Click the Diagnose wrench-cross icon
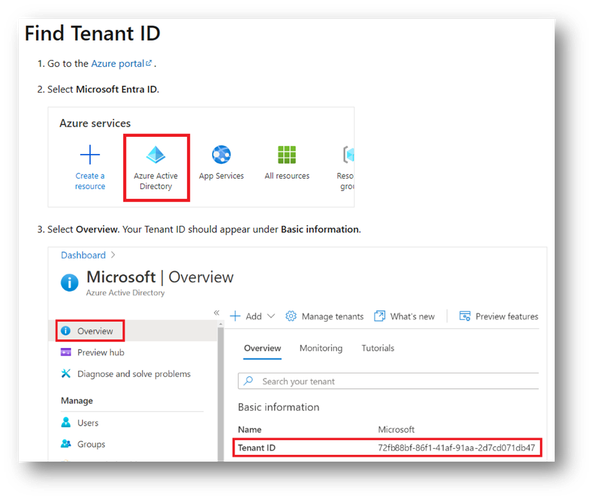 (x=66, y=373)
